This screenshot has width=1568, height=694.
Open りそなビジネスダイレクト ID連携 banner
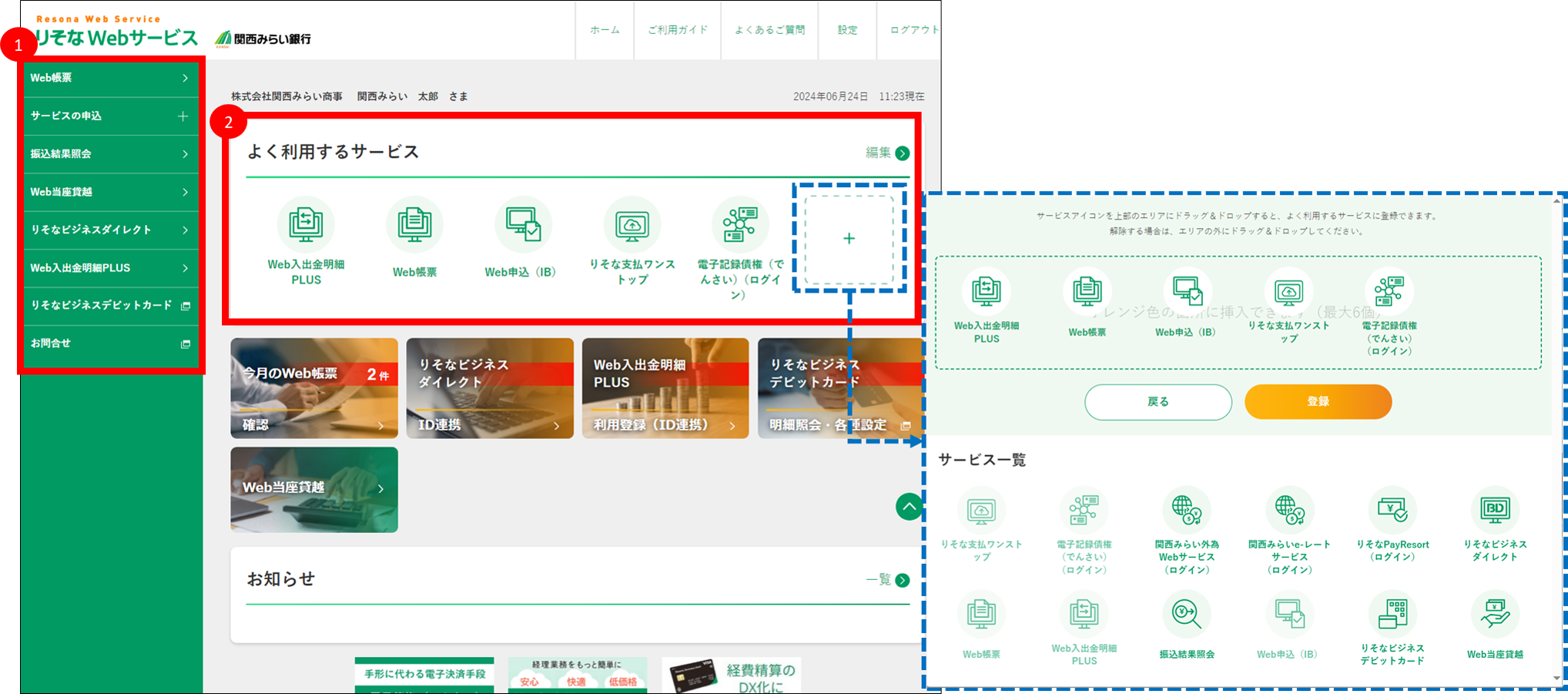point(490,388)
